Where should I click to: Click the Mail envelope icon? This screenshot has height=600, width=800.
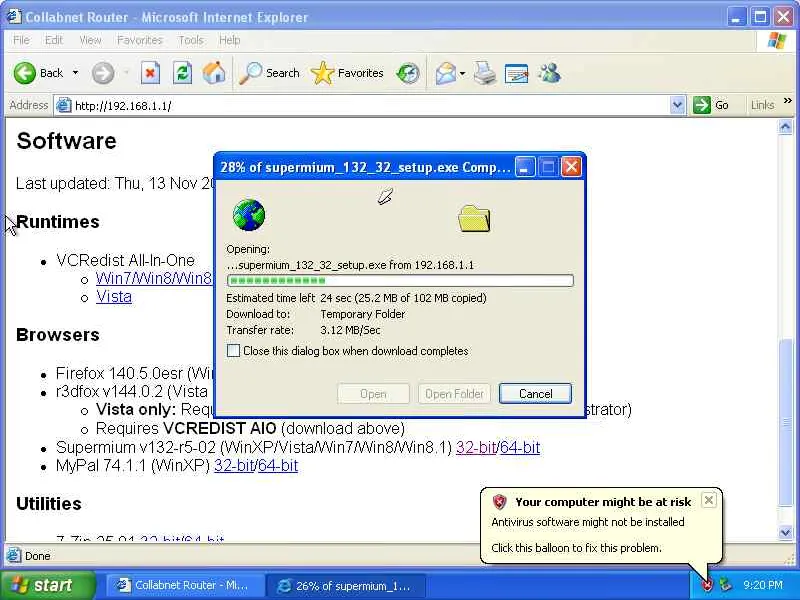(x=446, y=73)
